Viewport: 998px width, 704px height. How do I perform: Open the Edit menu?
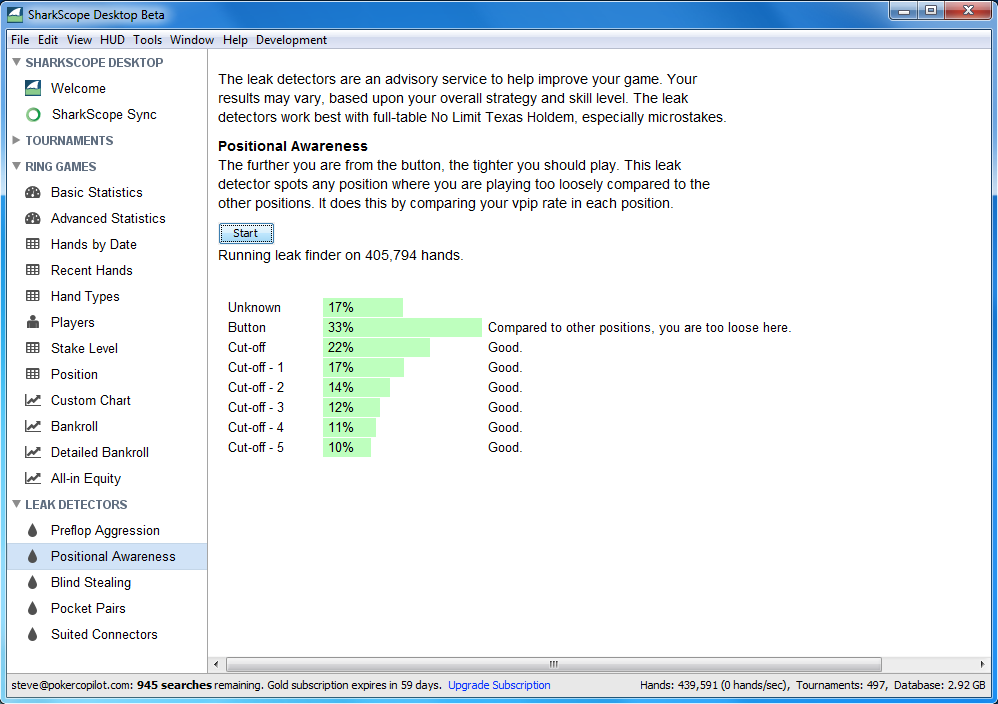(48, 39)
